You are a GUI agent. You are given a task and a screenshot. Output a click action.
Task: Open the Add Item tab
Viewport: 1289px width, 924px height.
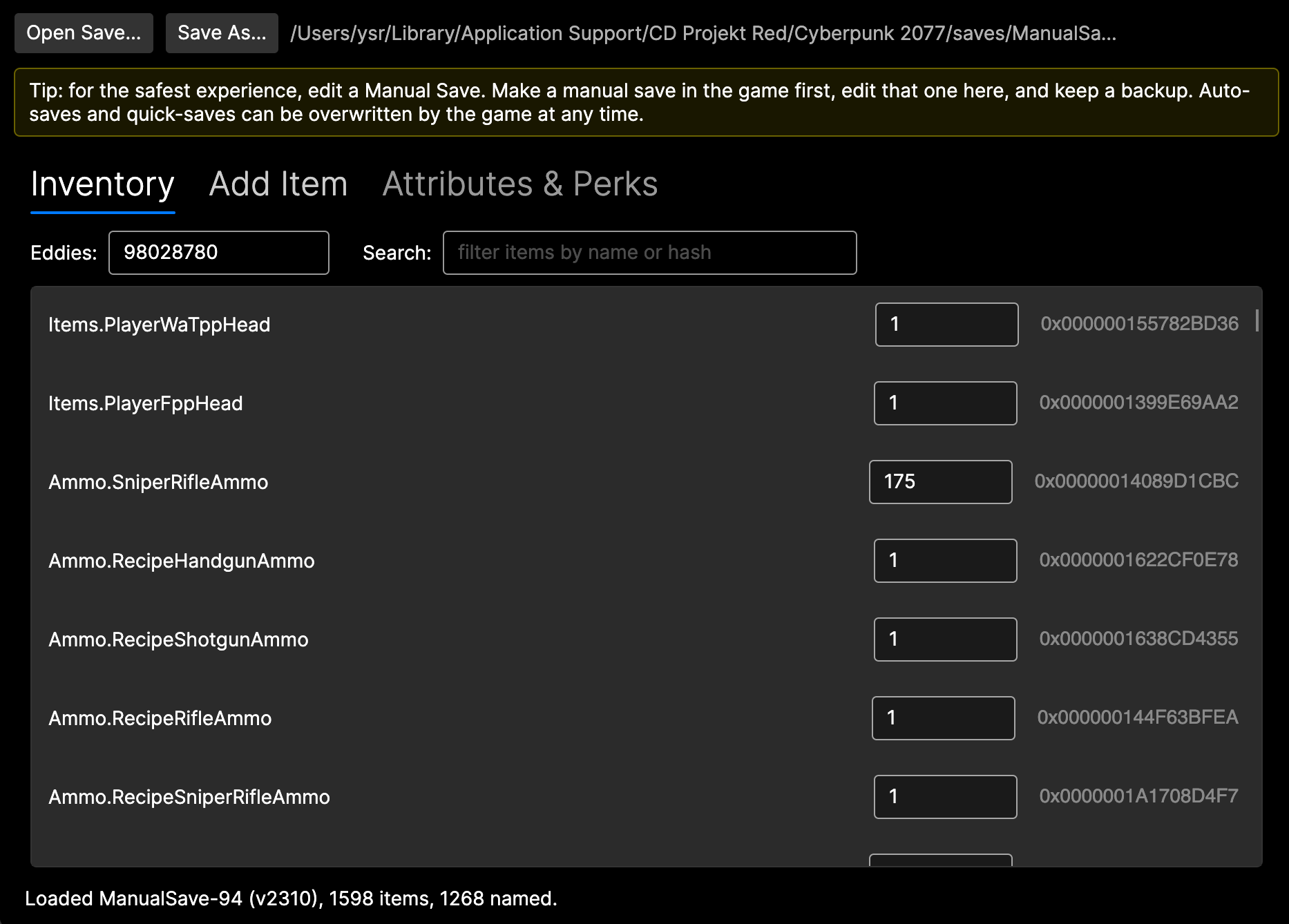point(278,184)
